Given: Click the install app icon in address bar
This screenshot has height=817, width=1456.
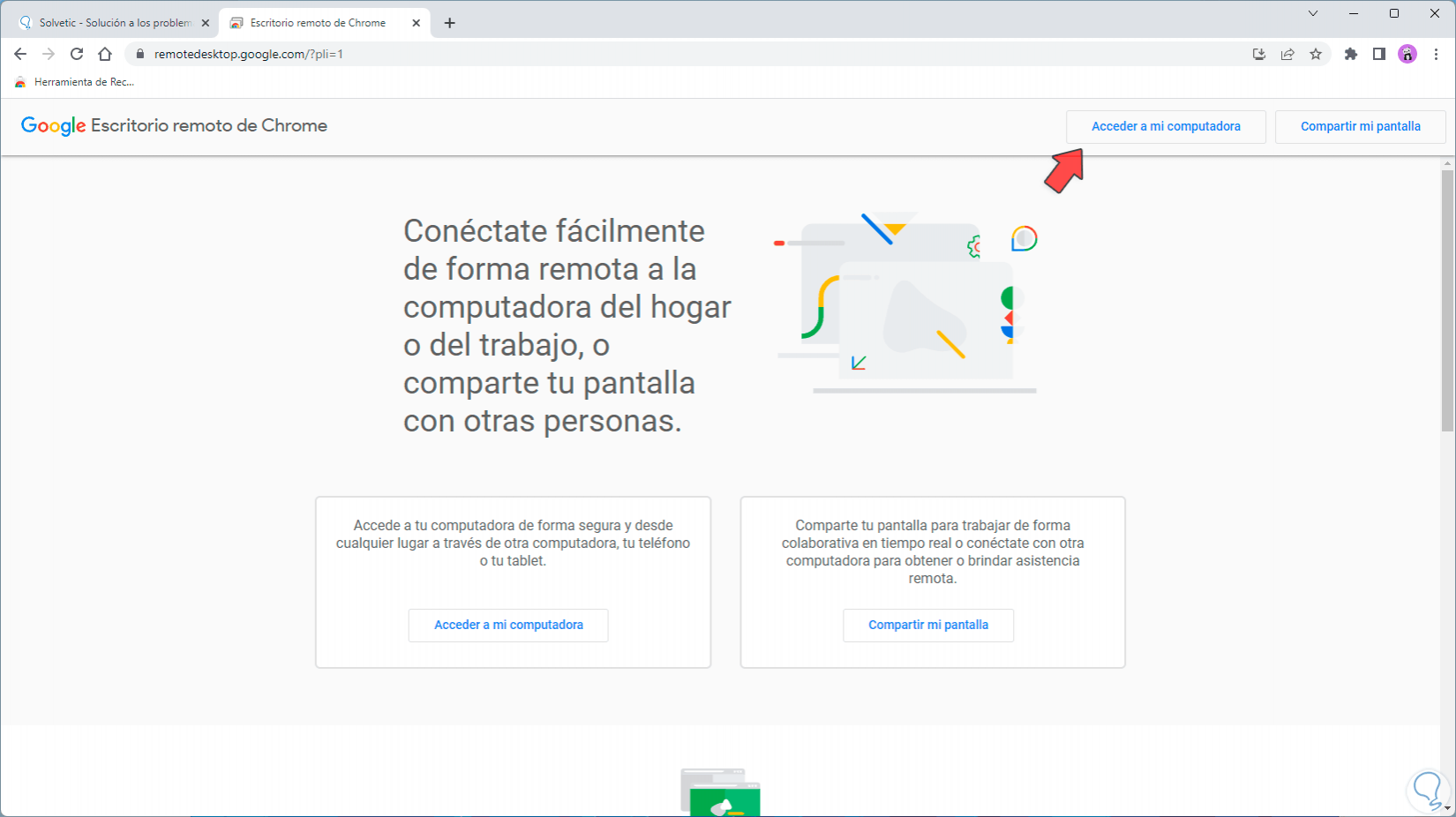Looking at the screenshot, I should pyautogui.click(x=1259, y=54).
